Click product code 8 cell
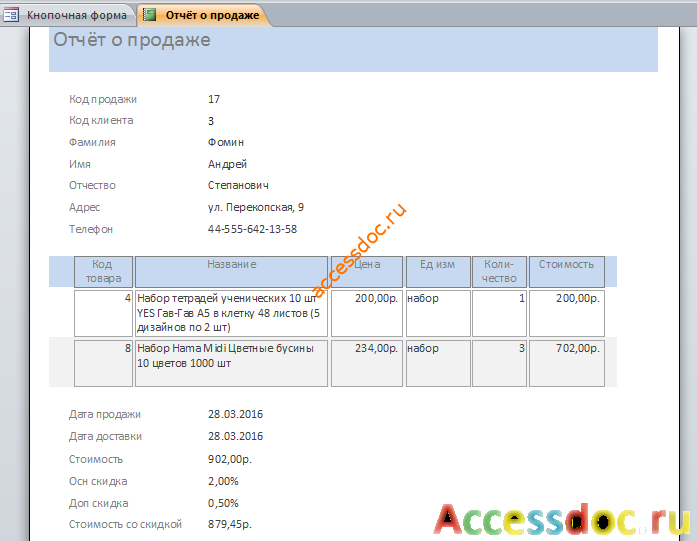Viewport: 697px width, 541px height. (104, 363)
